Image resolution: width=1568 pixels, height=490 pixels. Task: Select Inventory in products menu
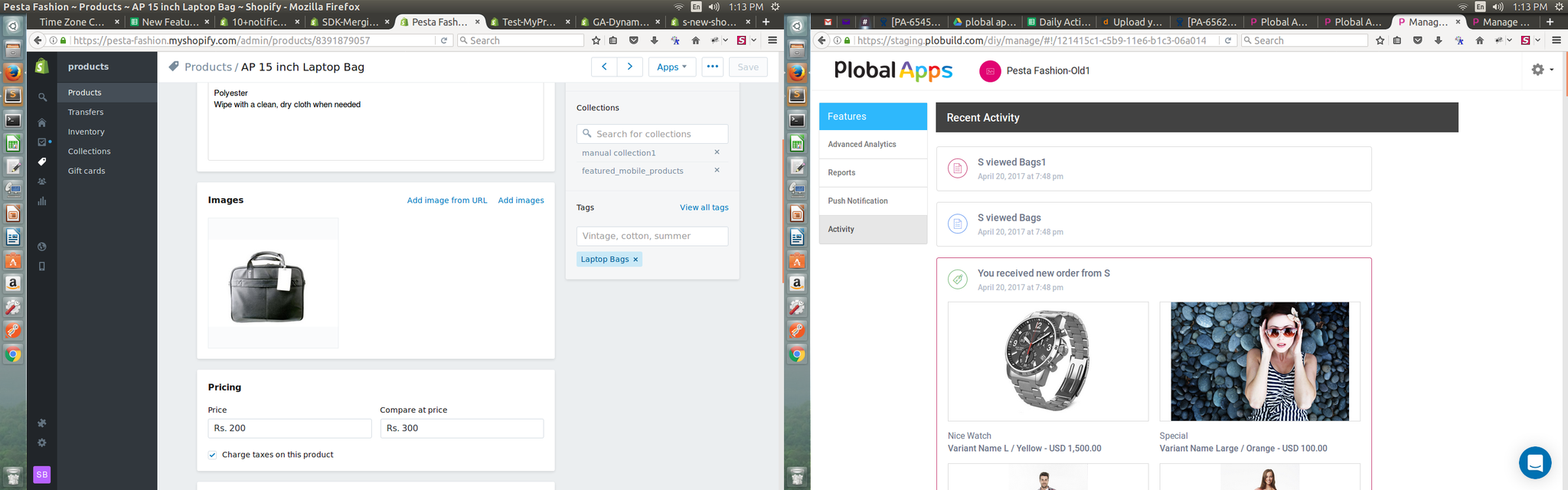pos(86,132)
